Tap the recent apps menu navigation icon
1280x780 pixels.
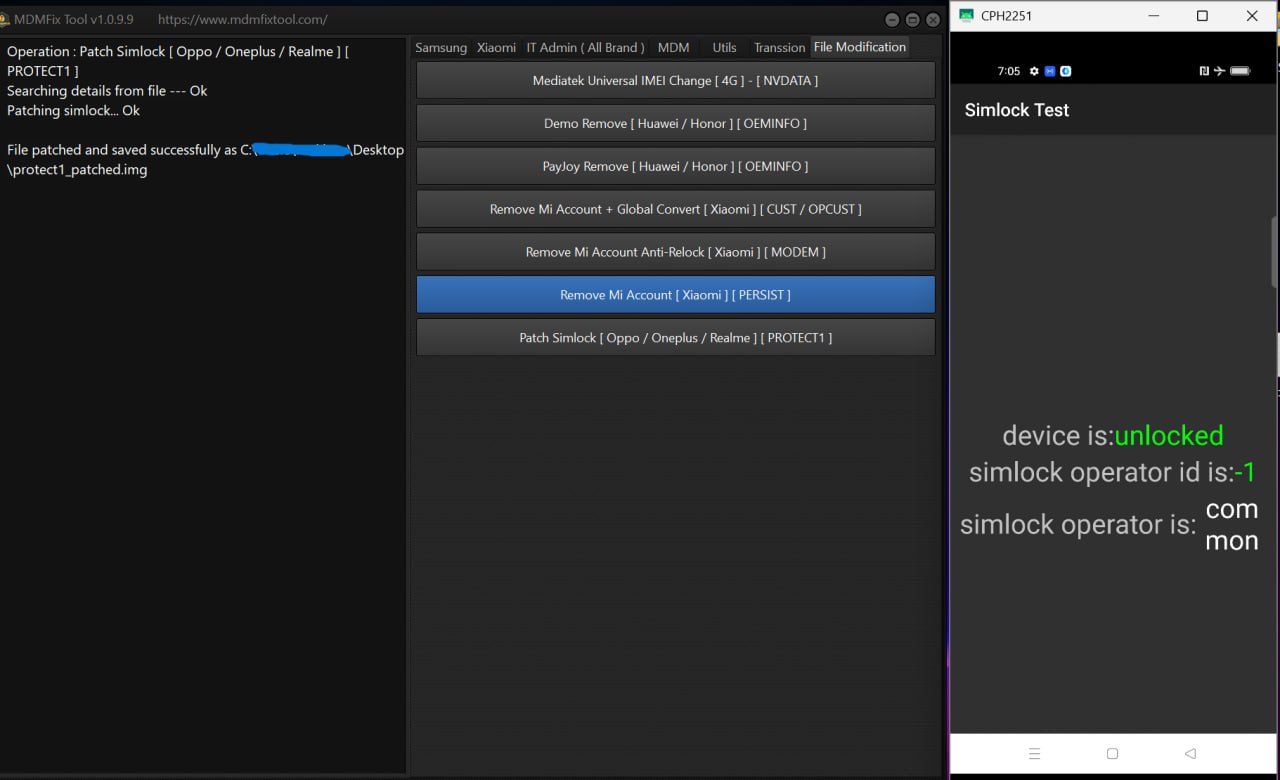(1034, 753)
